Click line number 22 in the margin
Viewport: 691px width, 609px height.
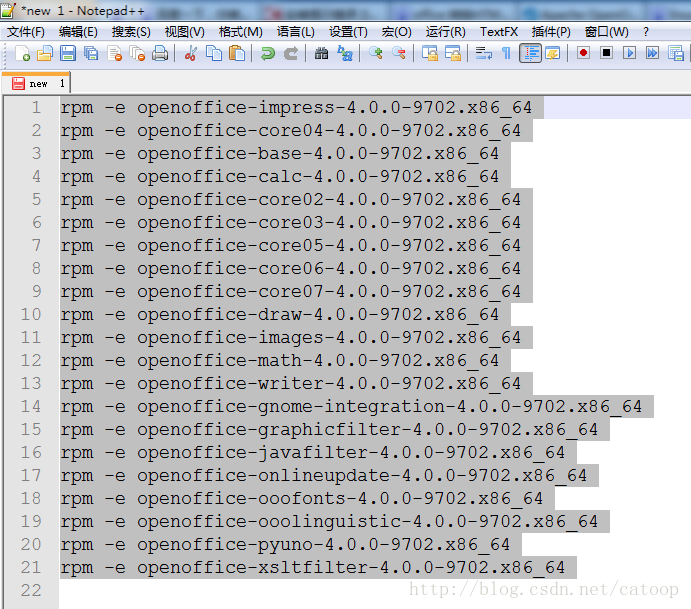pyautogui.click(x=31, y=590)
